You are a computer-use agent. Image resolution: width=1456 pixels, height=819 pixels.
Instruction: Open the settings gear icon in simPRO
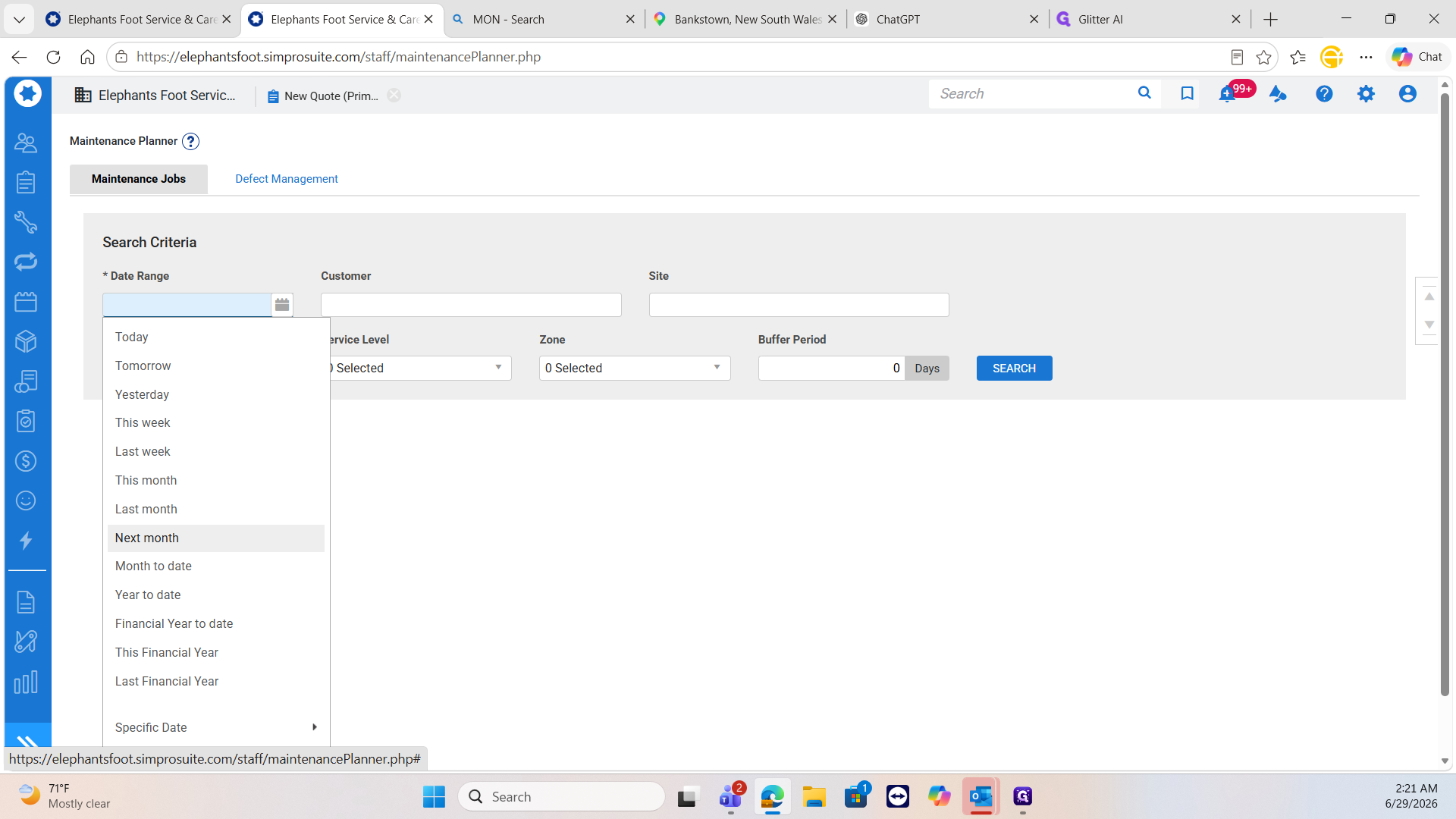click(1366, 94)
